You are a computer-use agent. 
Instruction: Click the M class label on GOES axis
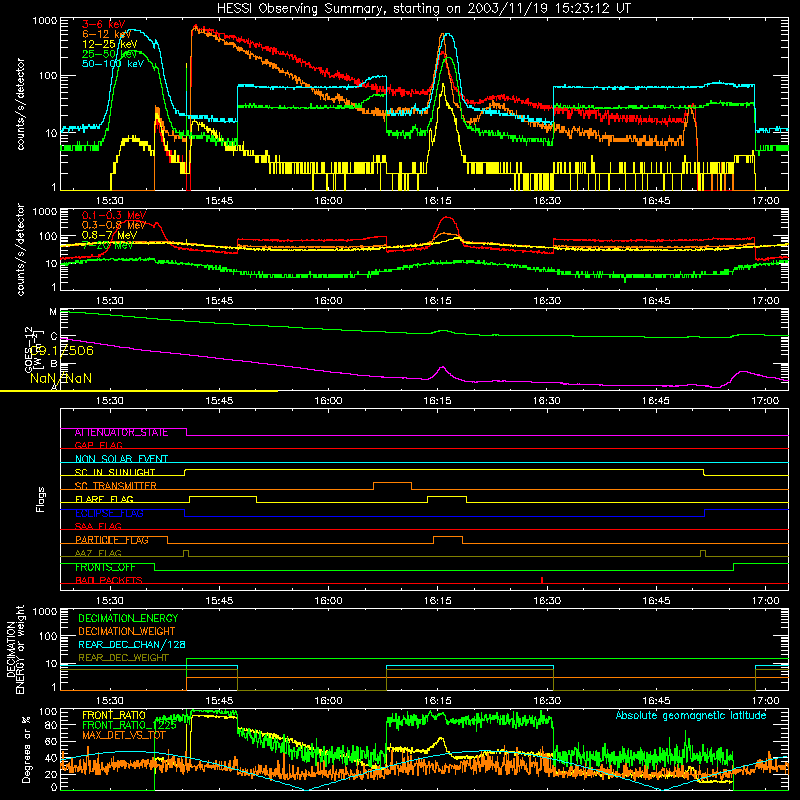tap(53, 312)
